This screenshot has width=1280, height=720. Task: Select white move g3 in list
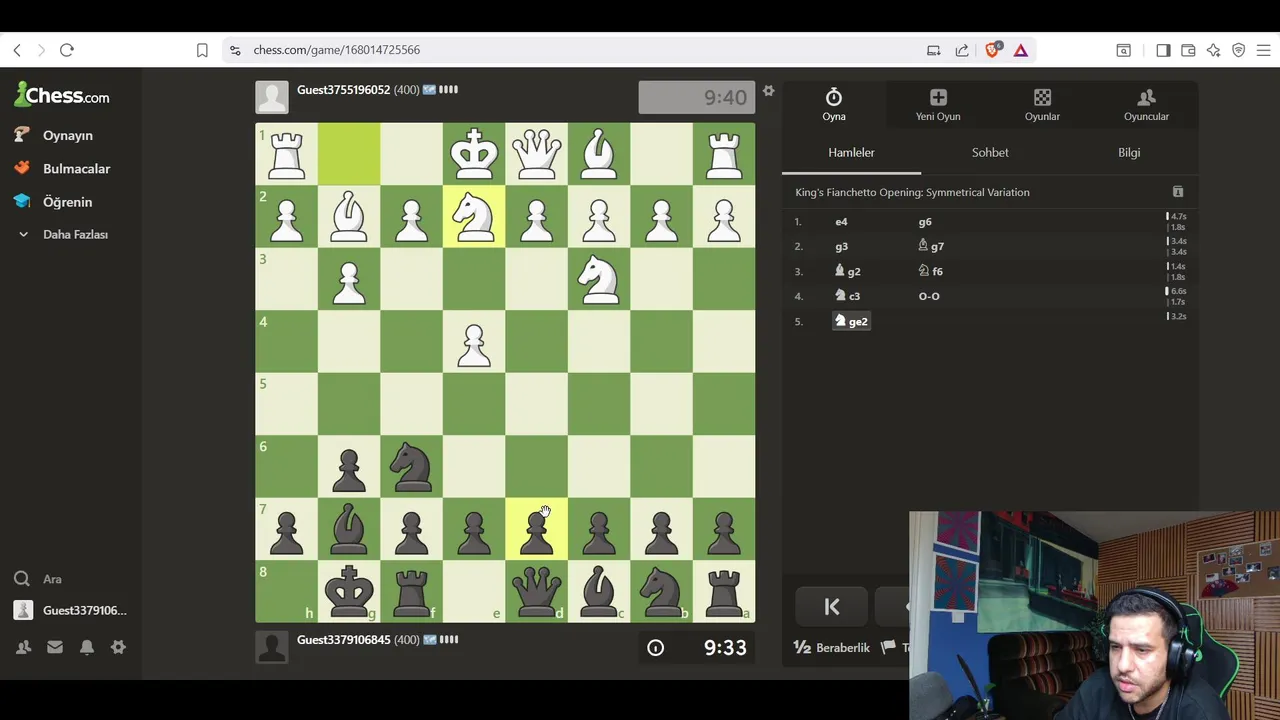point(841,246)
